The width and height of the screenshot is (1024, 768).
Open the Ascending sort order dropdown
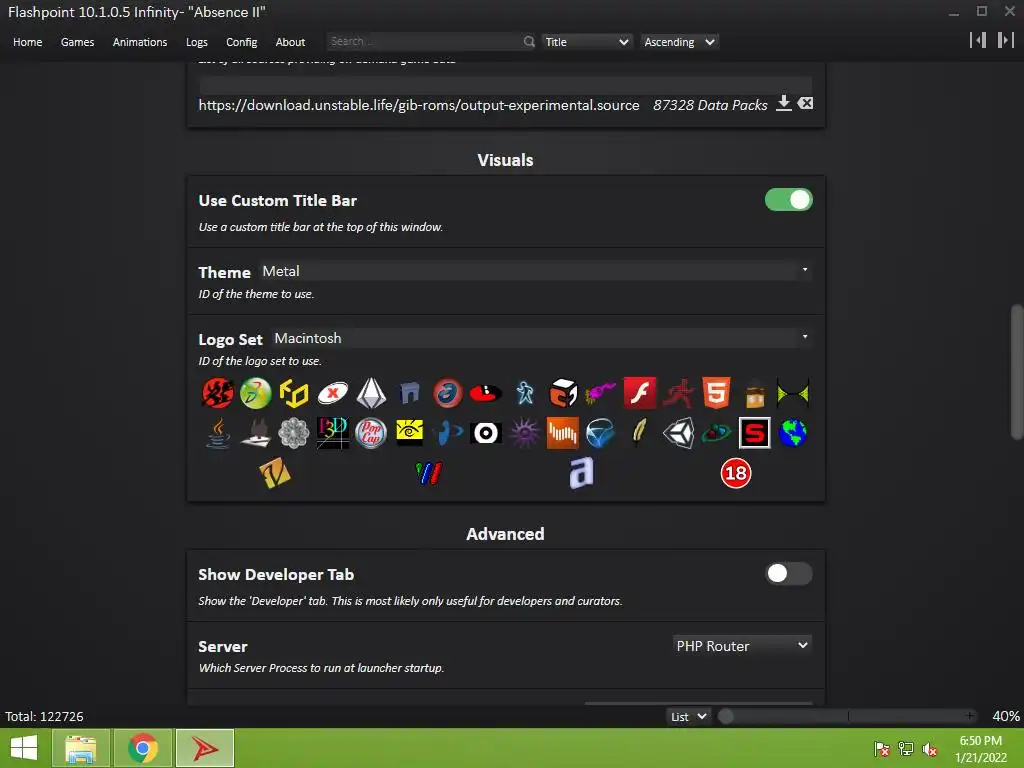[679, 42]
